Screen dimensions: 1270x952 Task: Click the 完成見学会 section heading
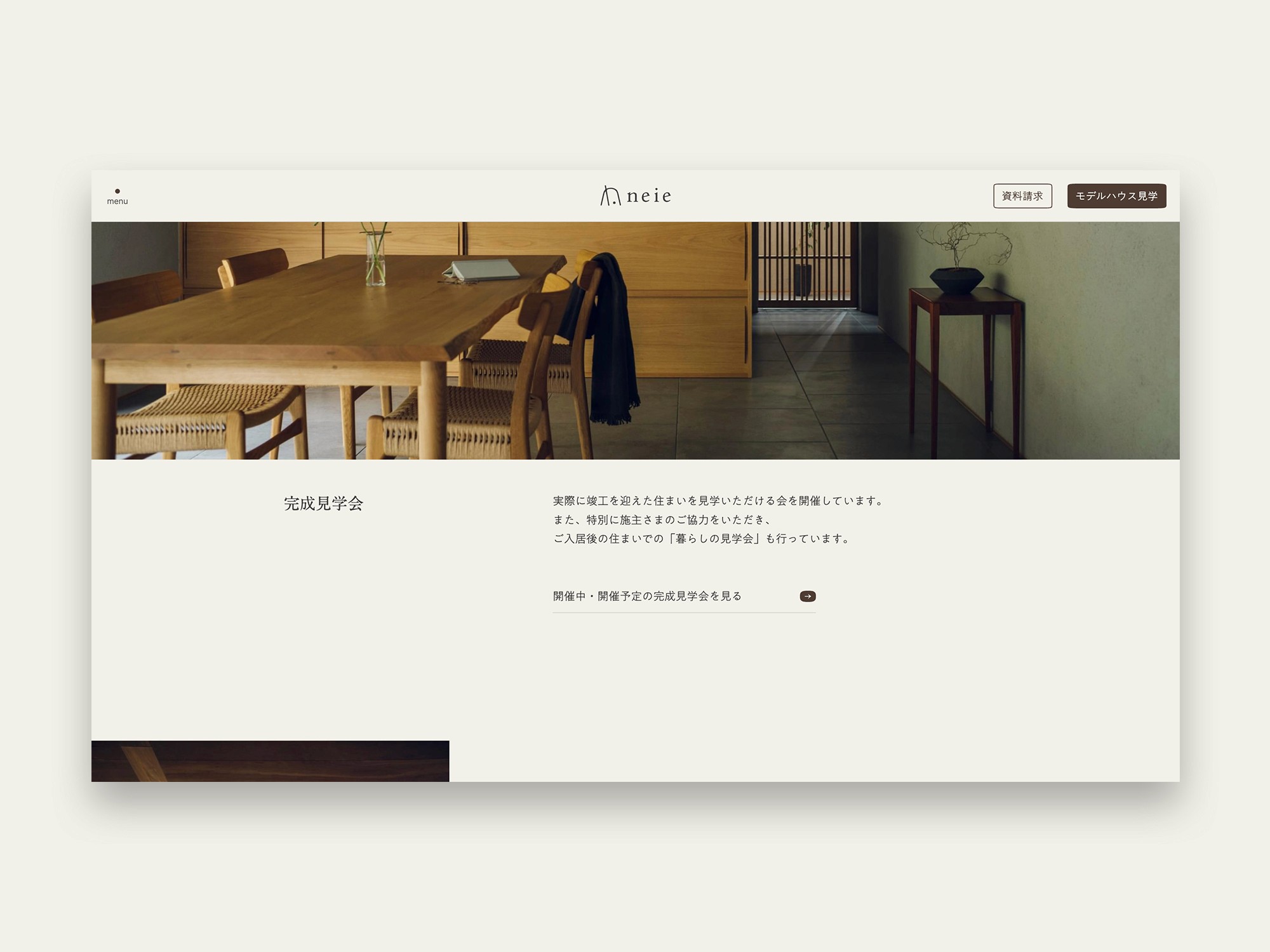point(323,503)
